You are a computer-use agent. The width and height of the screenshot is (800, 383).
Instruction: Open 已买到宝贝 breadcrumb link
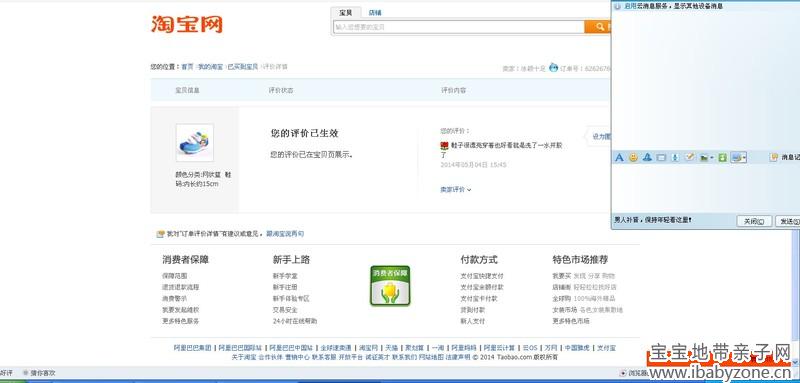(243, 67)
